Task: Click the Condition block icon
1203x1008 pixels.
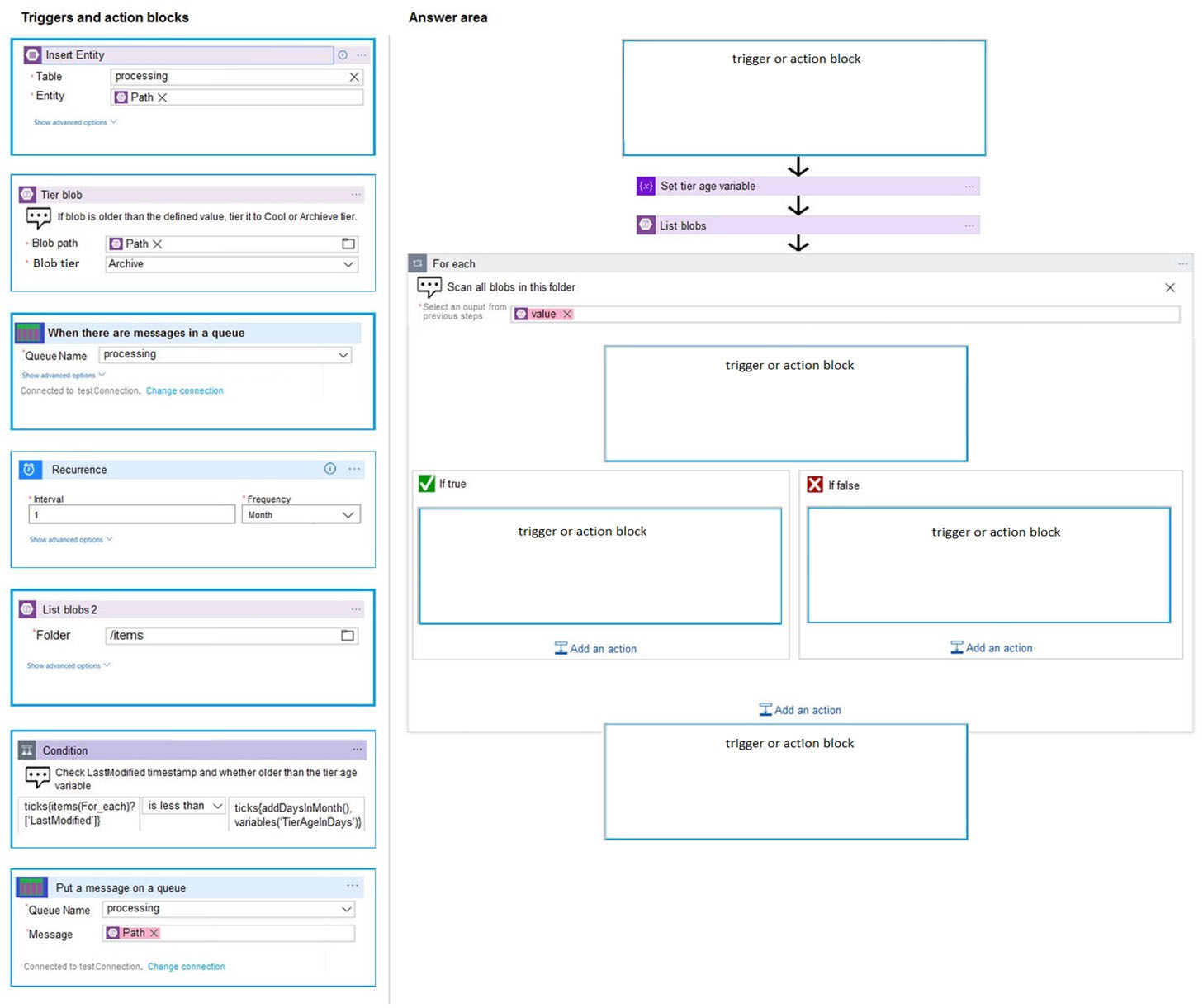Action: pyautogui.click(x=27, y=750)
